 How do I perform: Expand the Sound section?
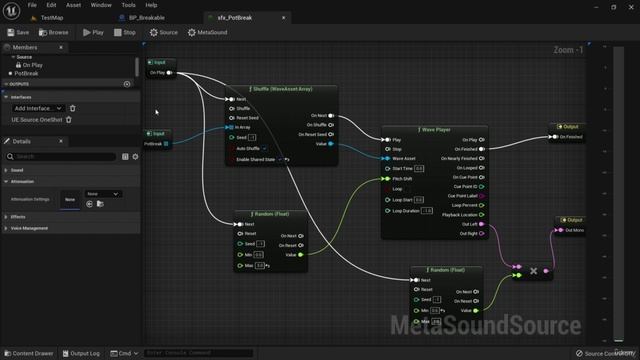click(x=6, y=170)
